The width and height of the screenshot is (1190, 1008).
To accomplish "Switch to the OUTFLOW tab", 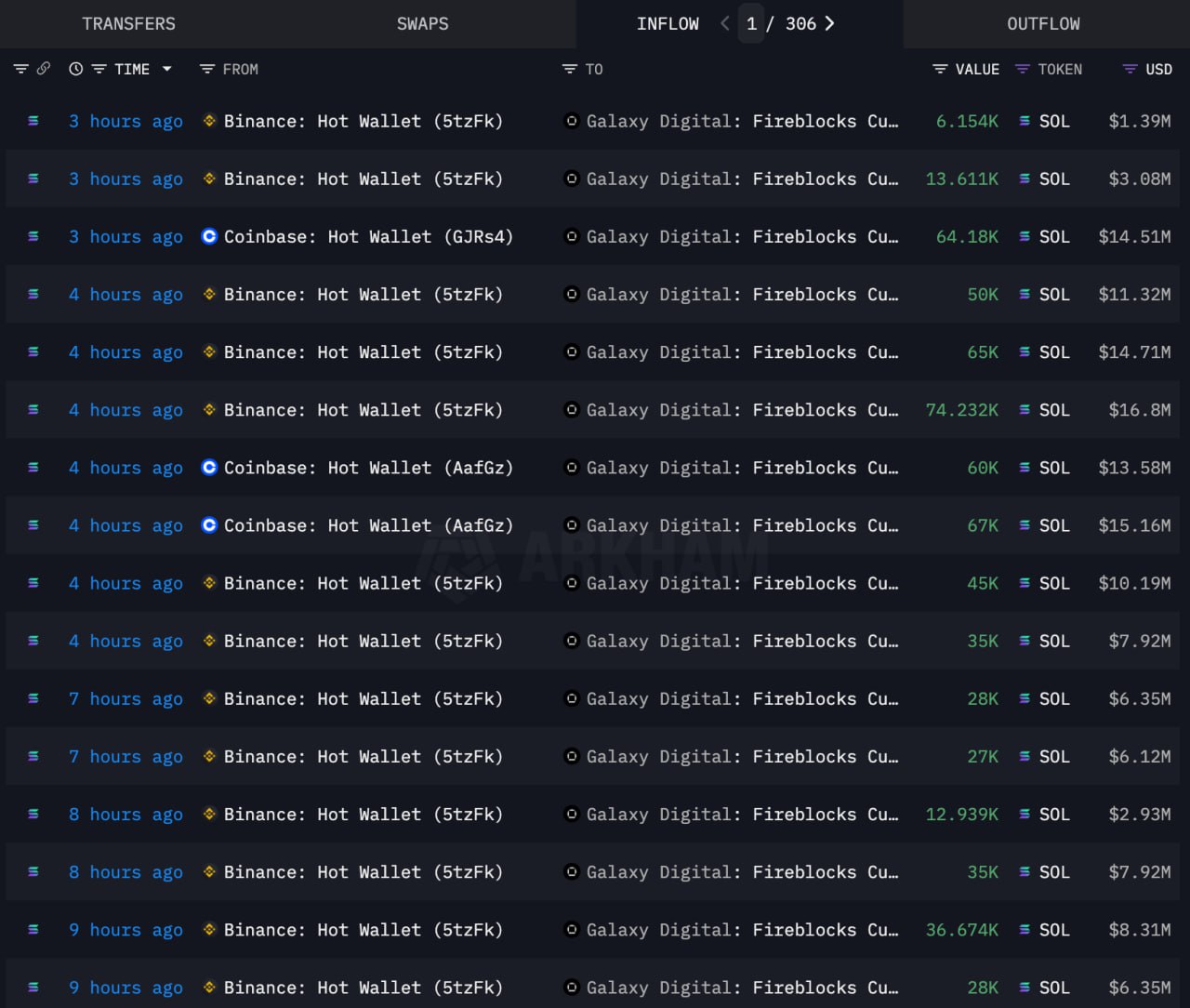I will 1043,24.
